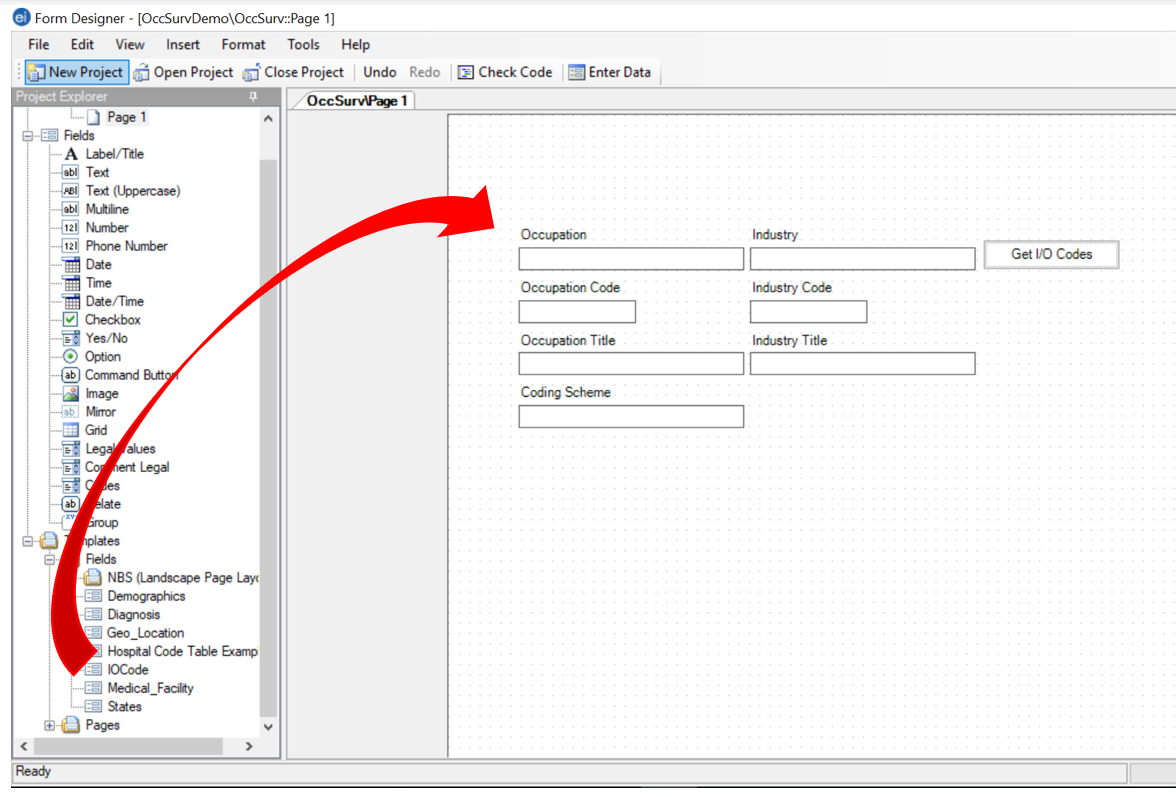Collapse the Fields node under Templates
Viewport: 1176px width, 797px height.
50,559
